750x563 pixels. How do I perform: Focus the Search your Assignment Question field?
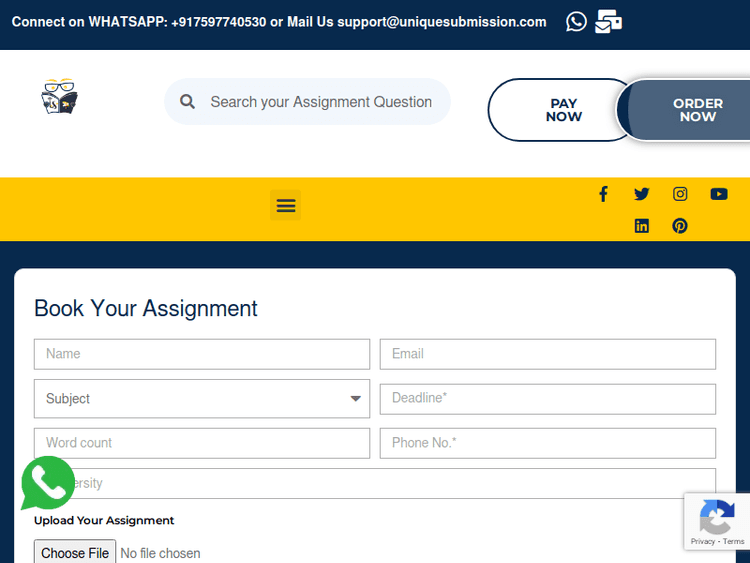(x=322, y=102)
